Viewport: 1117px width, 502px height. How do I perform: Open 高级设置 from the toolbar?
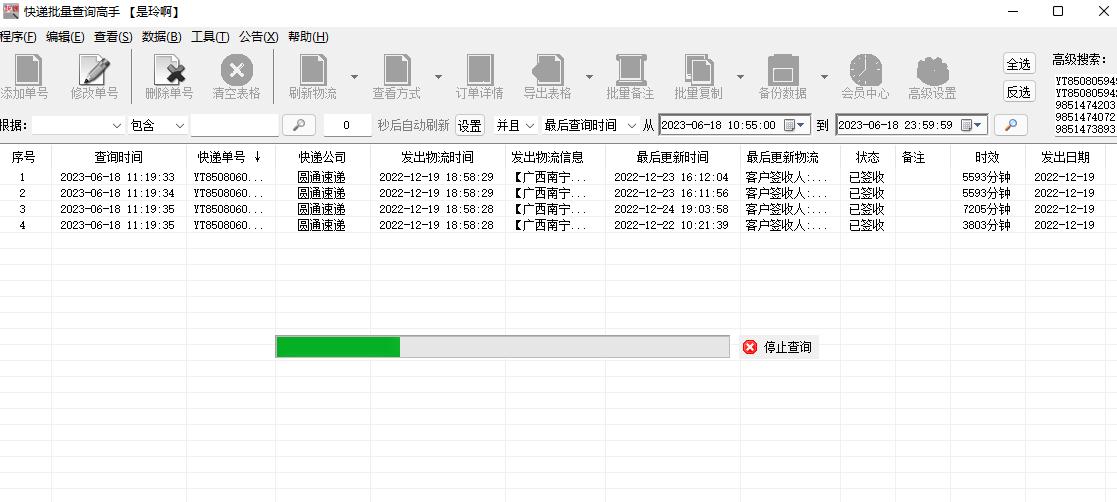932,70
